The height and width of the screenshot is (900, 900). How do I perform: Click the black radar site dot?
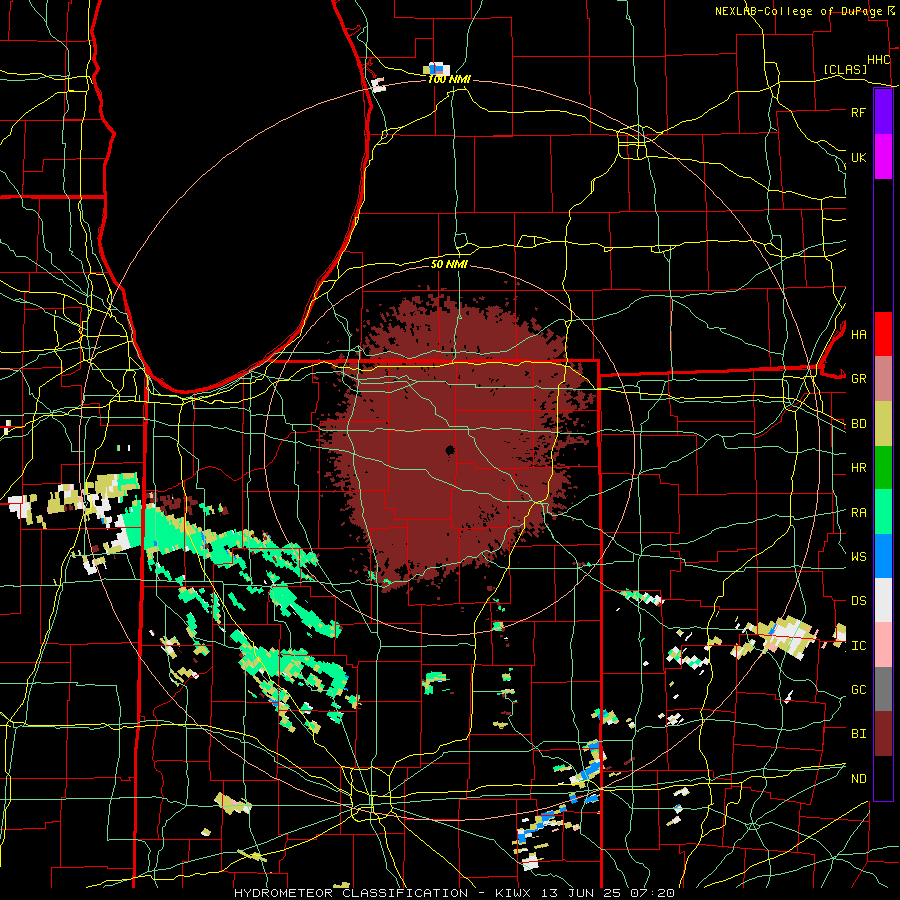[x=449, y=450]
